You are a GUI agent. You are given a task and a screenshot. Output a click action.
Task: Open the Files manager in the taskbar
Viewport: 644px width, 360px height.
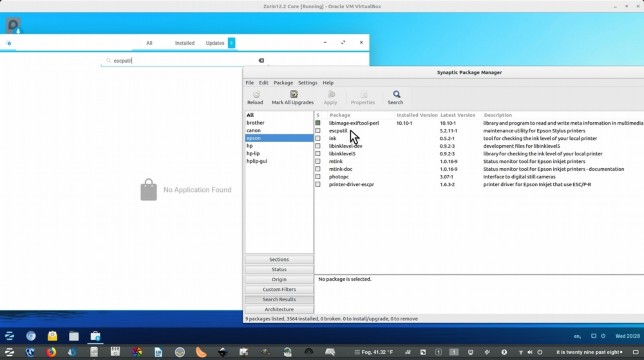pos(74,336)
